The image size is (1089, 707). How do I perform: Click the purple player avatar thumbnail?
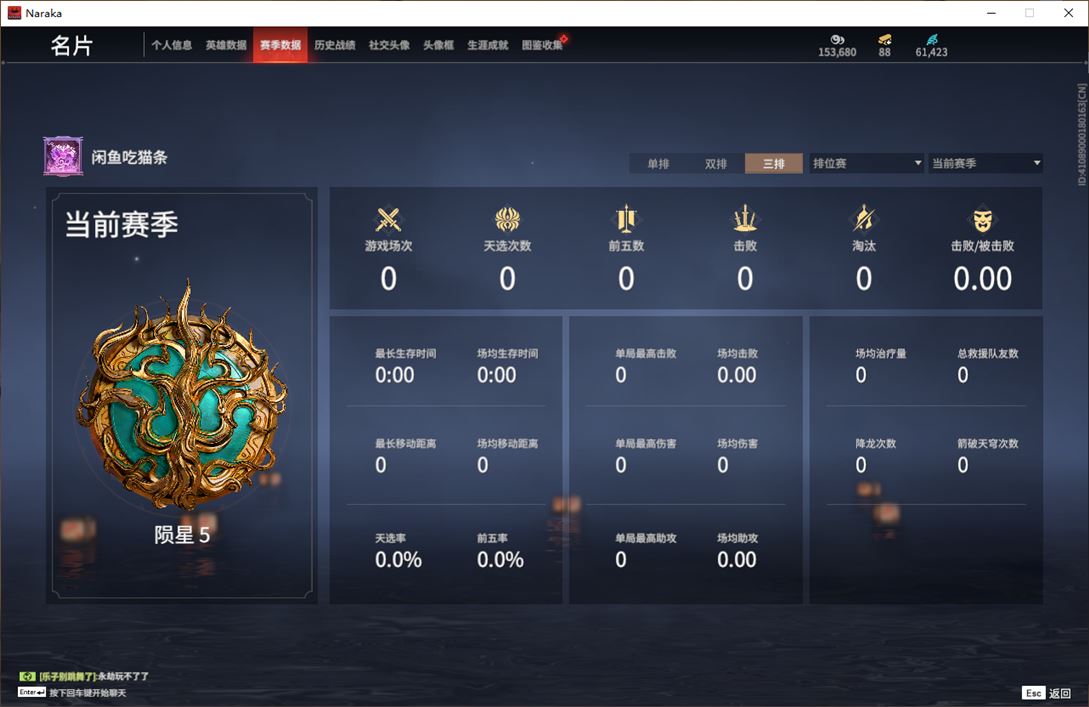coord(63,156)
